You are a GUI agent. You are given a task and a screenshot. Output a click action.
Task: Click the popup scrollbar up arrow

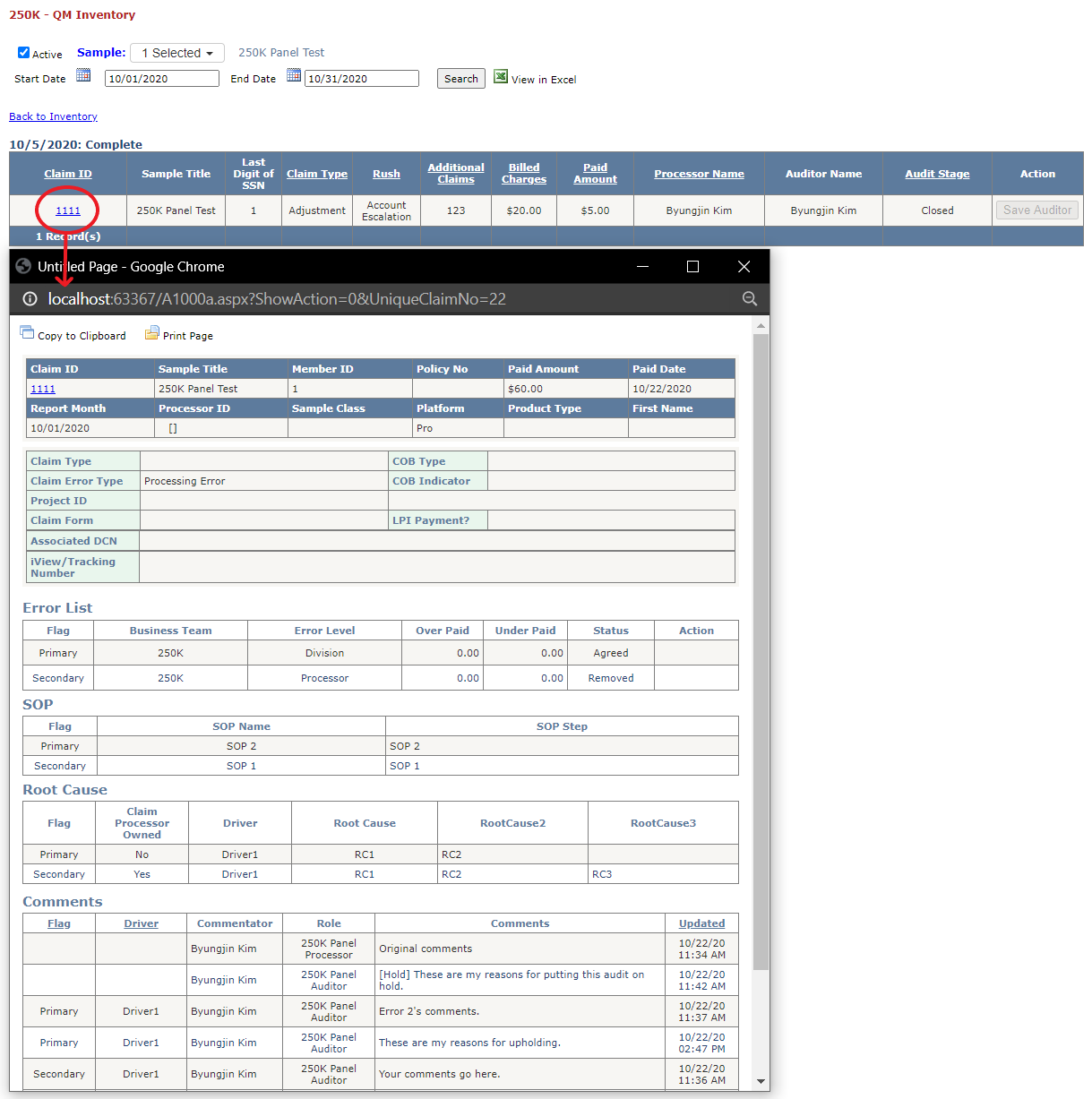point(761,326)
